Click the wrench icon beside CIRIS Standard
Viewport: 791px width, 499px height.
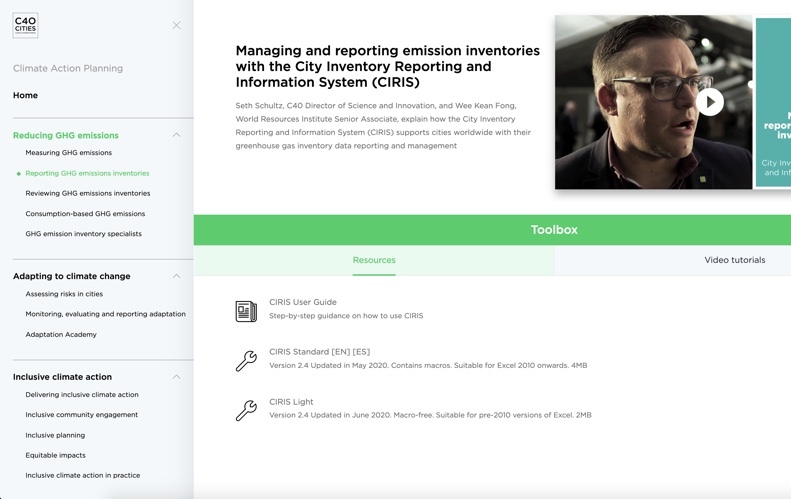(246, 360)
